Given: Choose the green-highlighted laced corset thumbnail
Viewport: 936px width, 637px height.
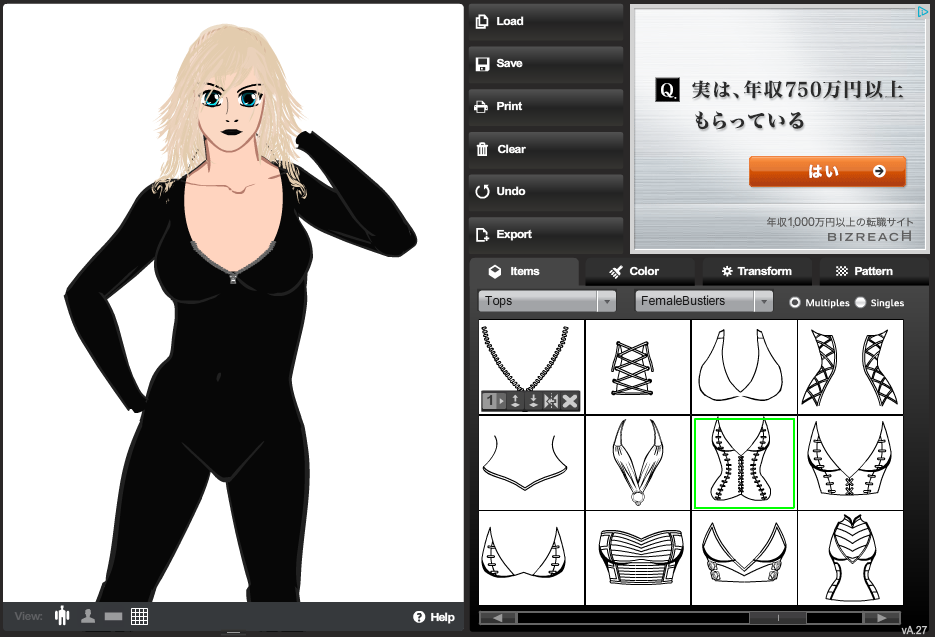Looking at the screenshot, I should pyautogui.click(x=744, y=463).
